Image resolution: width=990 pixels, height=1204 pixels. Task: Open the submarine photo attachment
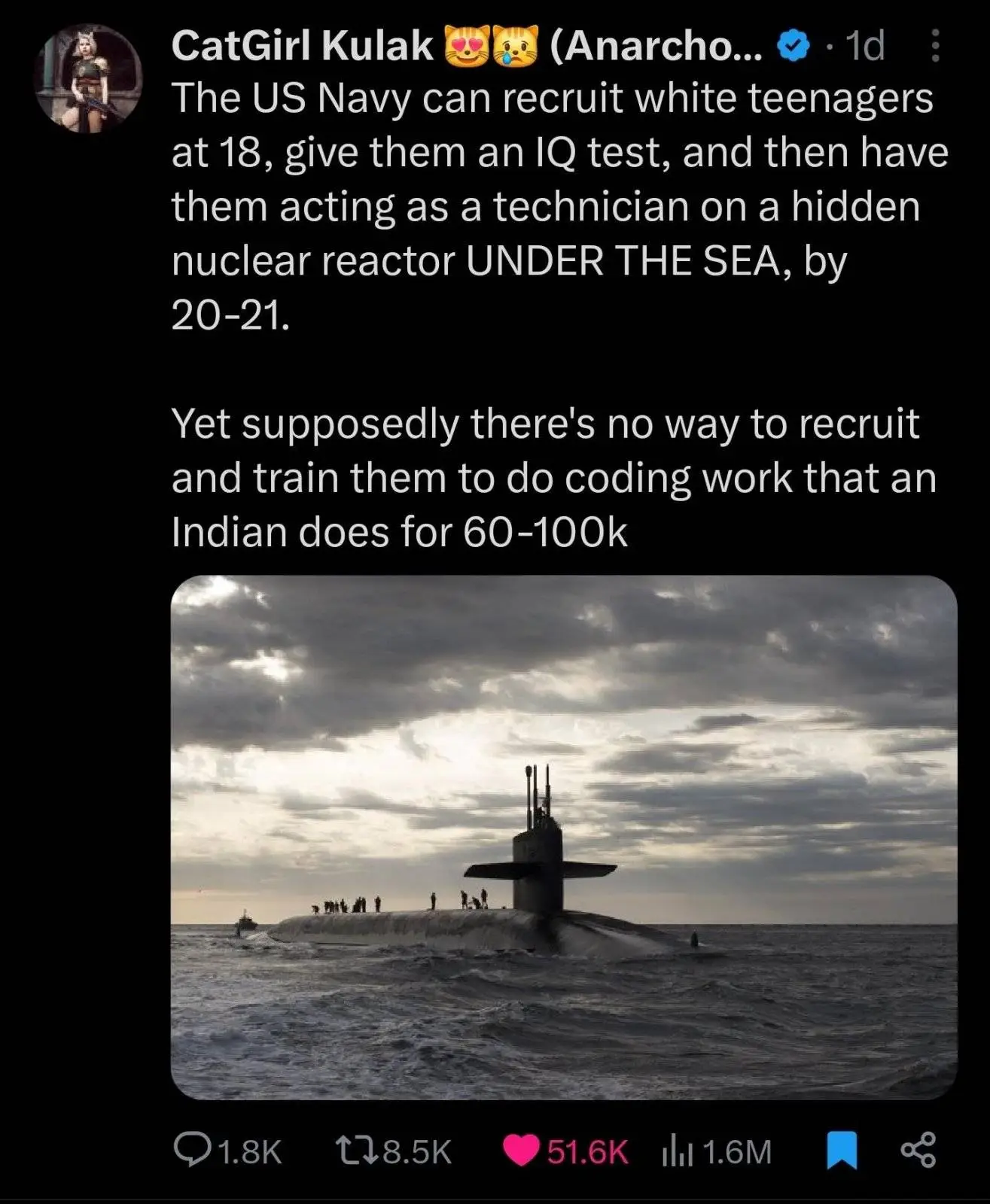[x=564, y=837]
